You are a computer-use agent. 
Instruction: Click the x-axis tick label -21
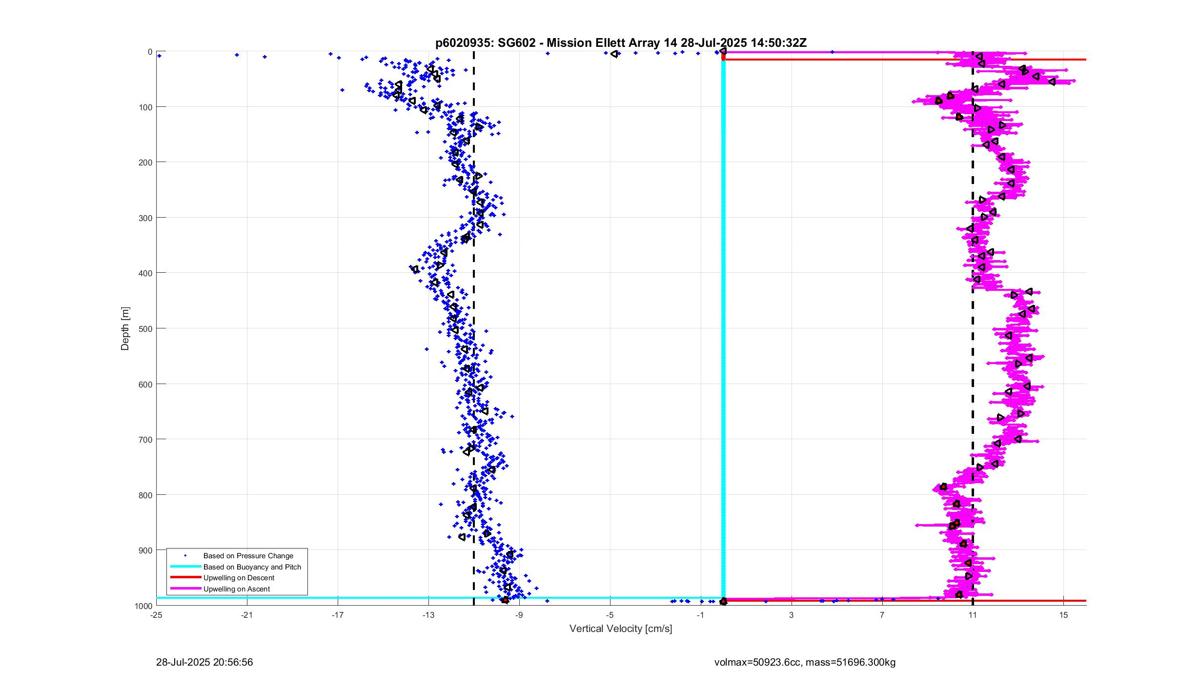click(247, 615)
